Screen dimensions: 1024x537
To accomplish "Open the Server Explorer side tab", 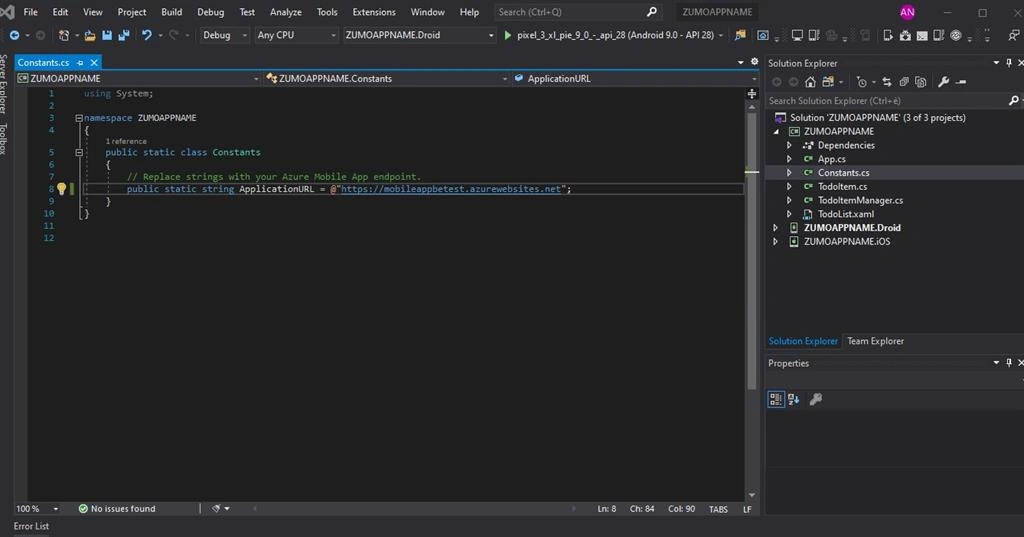I will click(x=4, y=84).
